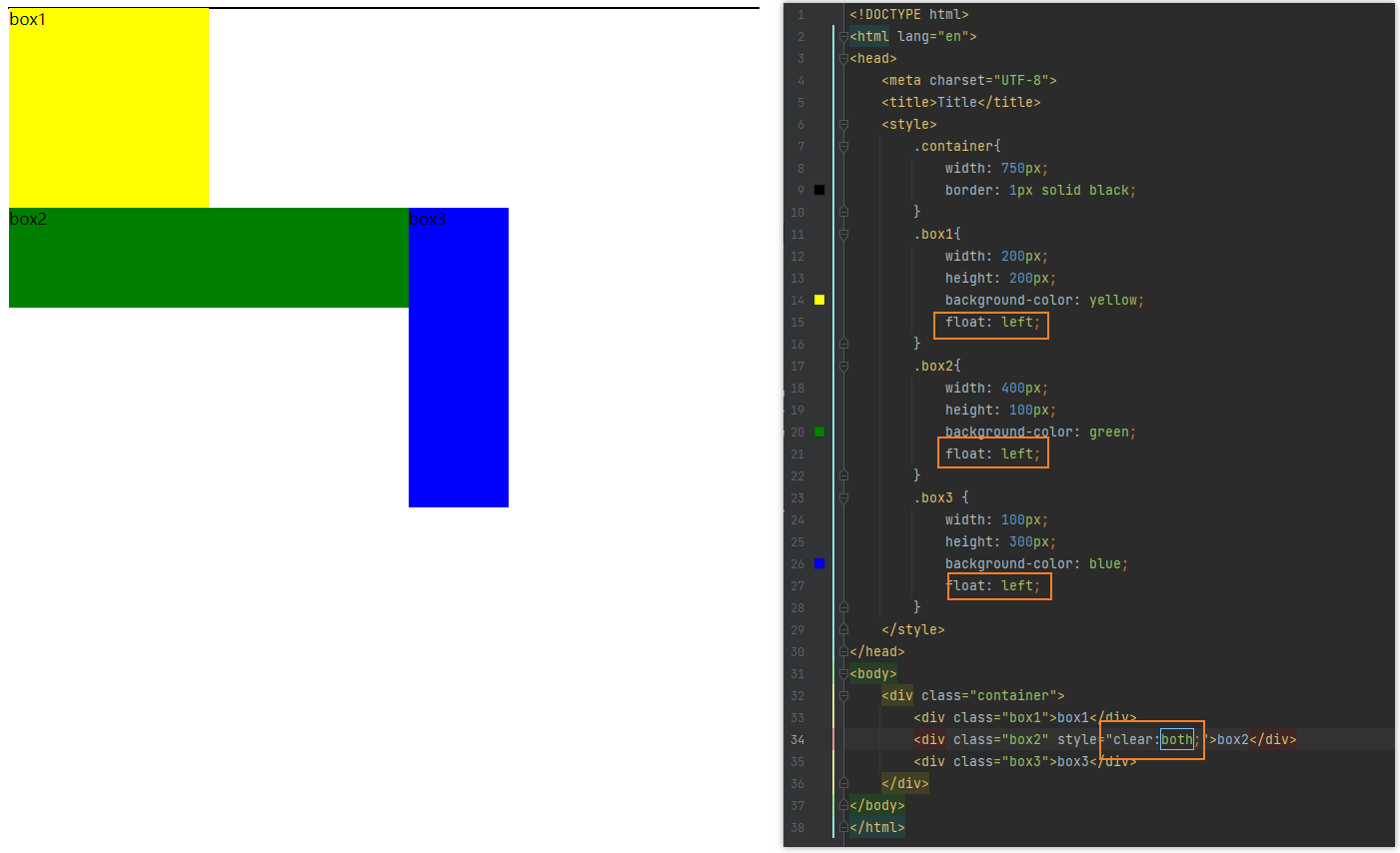Fold the .container CSS rule
The image size is (1400, 853).
coord(843,147)
